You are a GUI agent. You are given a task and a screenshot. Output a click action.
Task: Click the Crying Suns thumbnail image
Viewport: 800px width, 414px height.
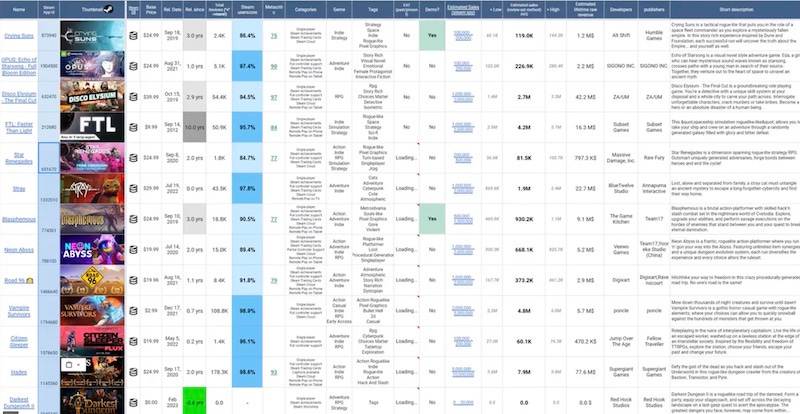(x=92, y=35)
